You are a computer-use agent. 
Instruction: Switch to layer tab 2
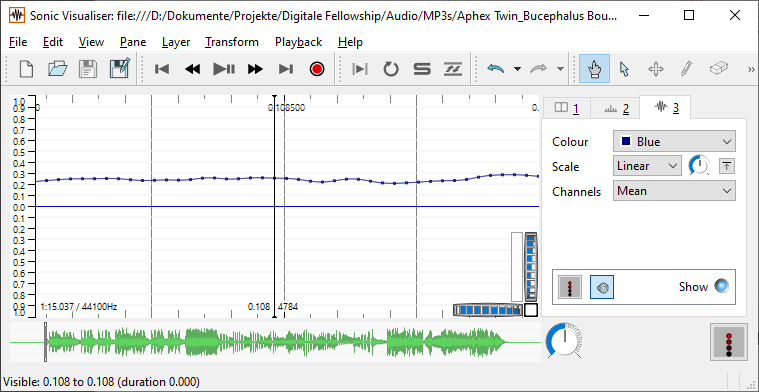point(616,108)
